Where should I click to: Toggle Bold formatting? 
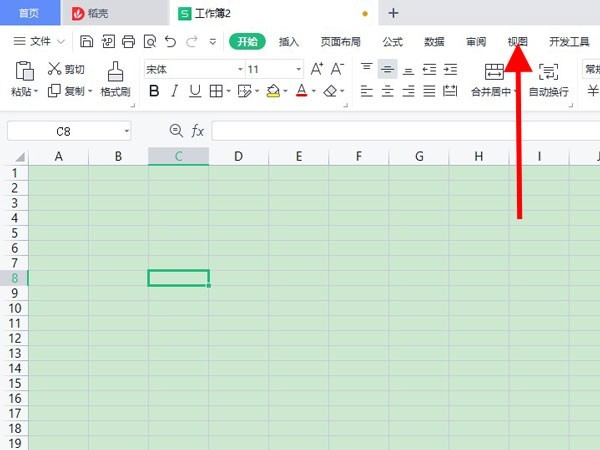tap(154, 91)
